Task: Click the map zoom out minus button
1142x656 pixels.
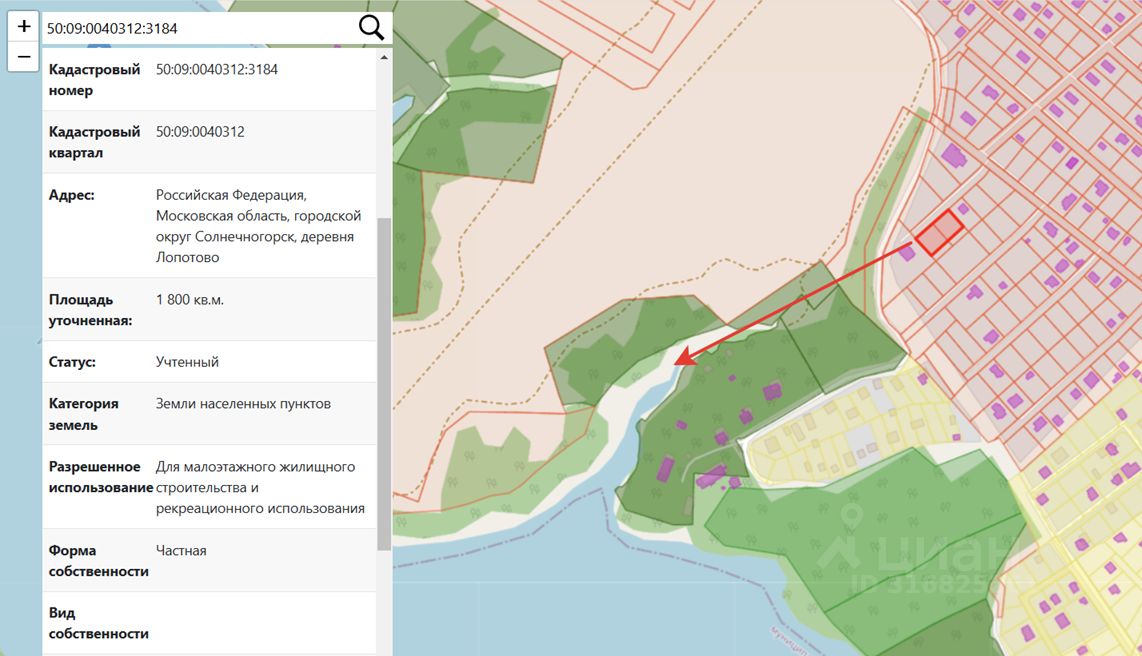Action: coord(23,57)
